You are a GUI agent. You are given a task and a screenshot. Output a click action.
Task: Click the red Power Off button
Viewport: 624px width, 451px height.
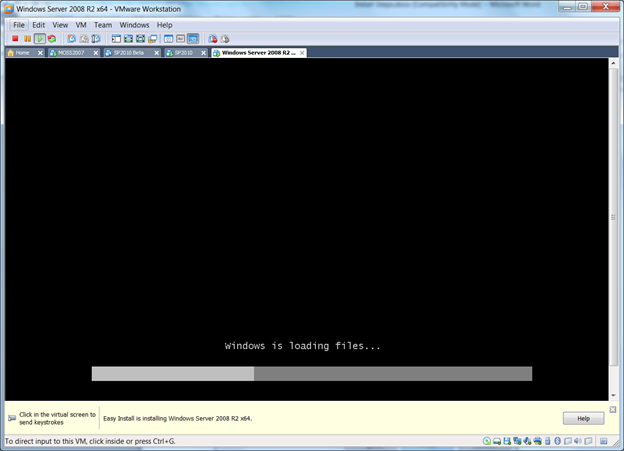coord(15,39)
